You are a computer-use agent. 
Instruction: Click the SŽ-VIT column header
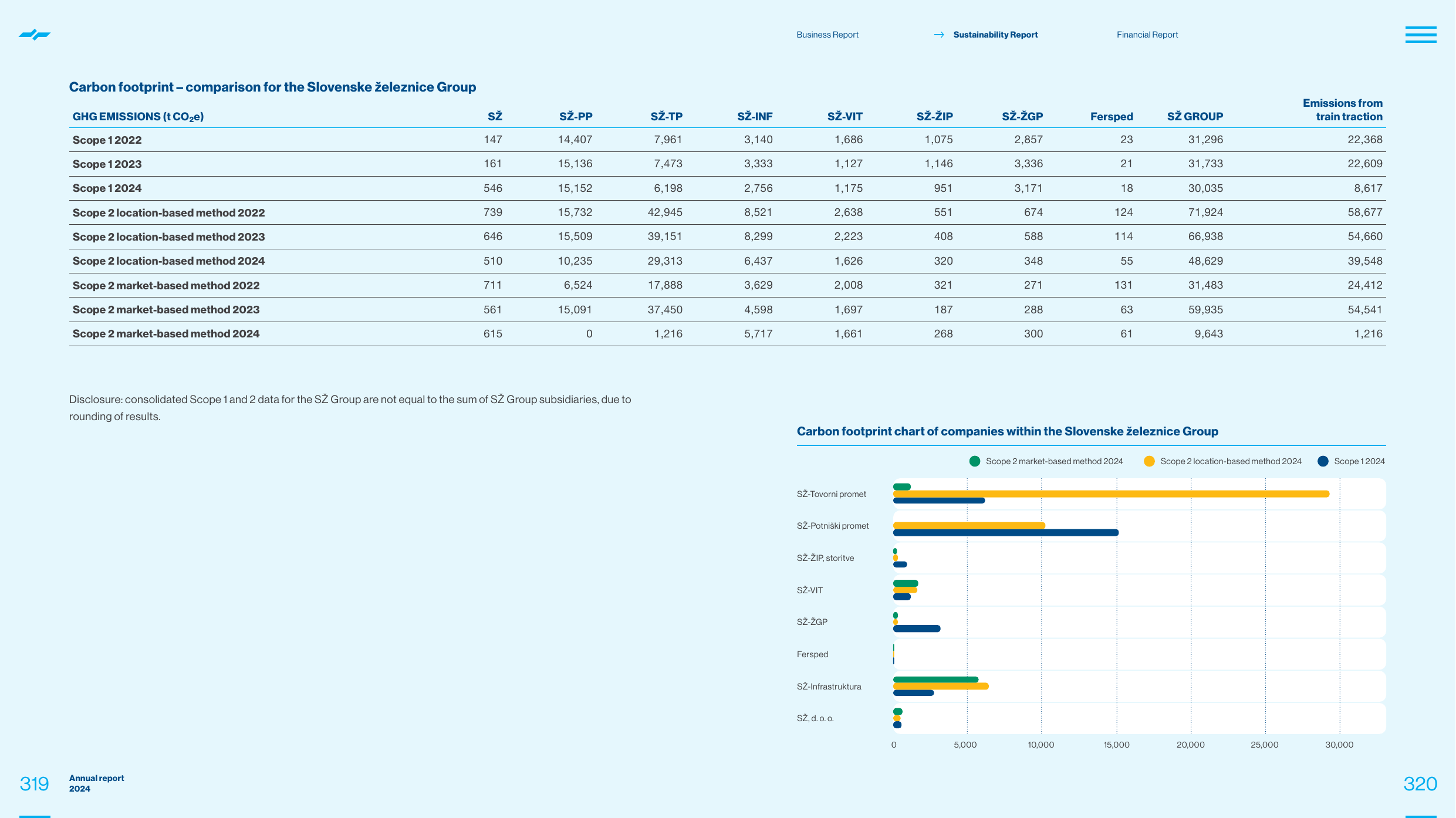[845, 116]
